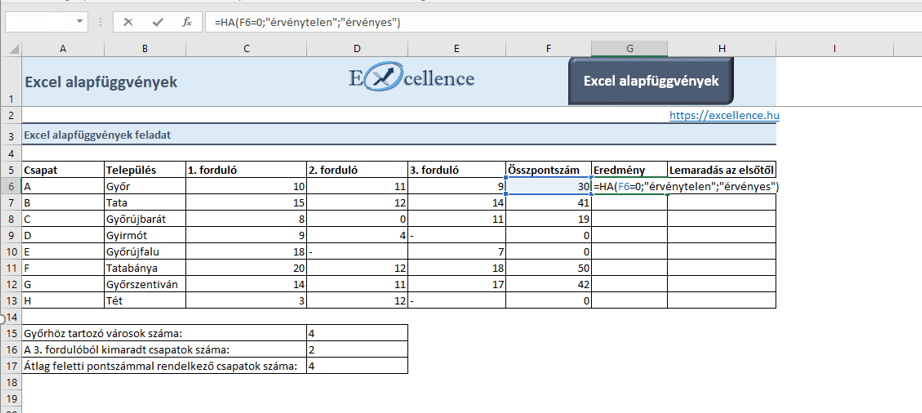Select the Összpontszám cell showing 30
This screenshot has height=413, width=922.
click(548, 186)
